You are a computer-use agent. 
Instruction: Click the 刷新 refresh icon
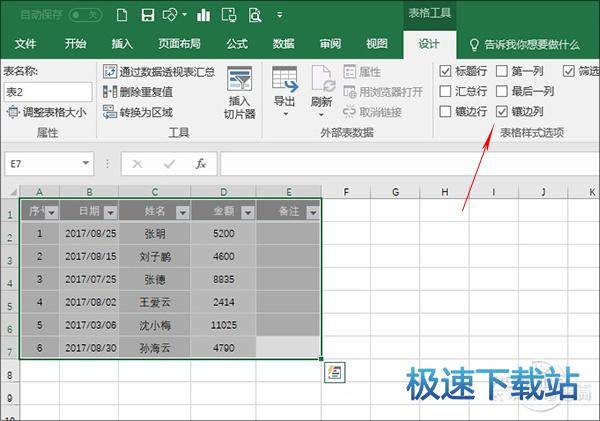click(322, 79)
